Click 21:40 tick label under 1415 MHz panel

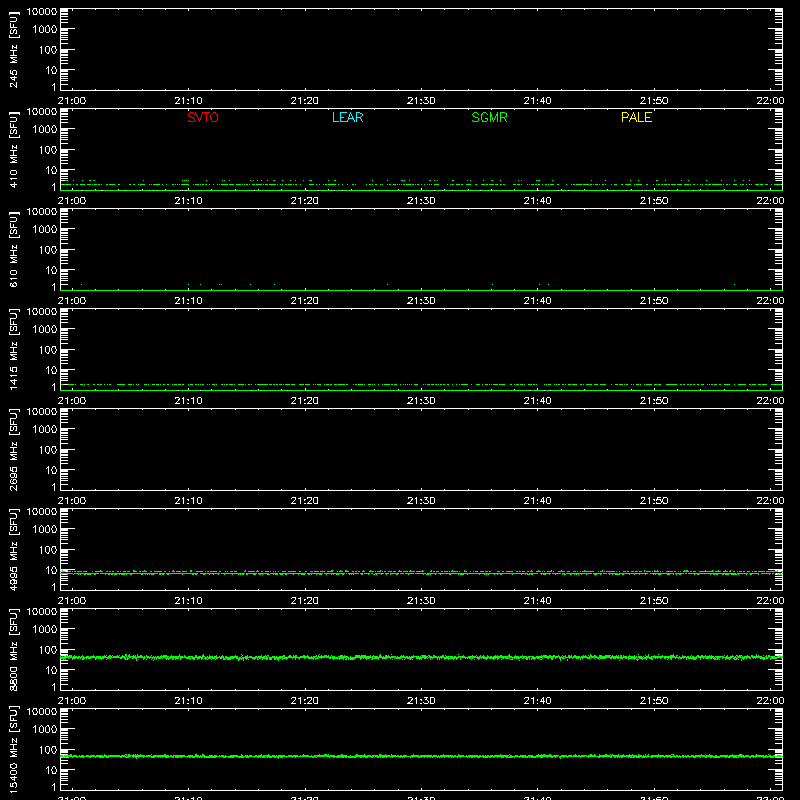[537, 401]
